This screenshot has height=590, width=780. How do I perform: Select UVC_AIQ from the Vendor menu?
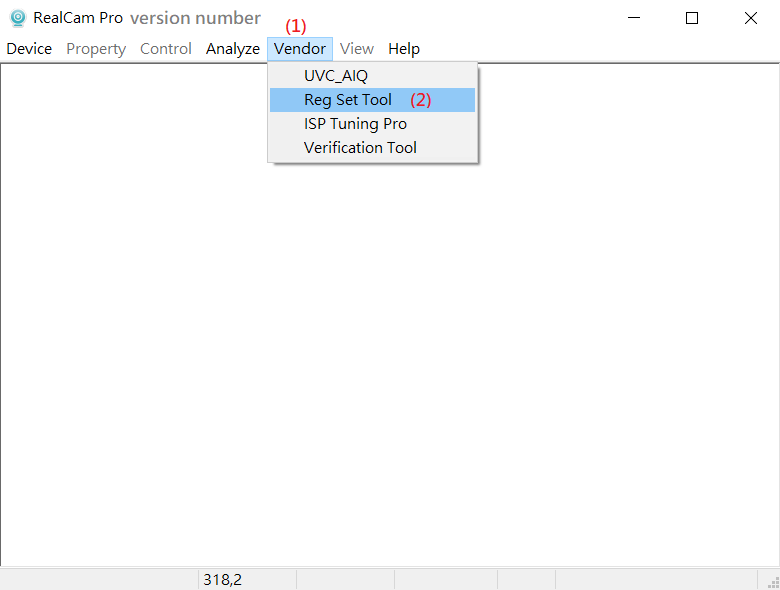click(373, 76)
